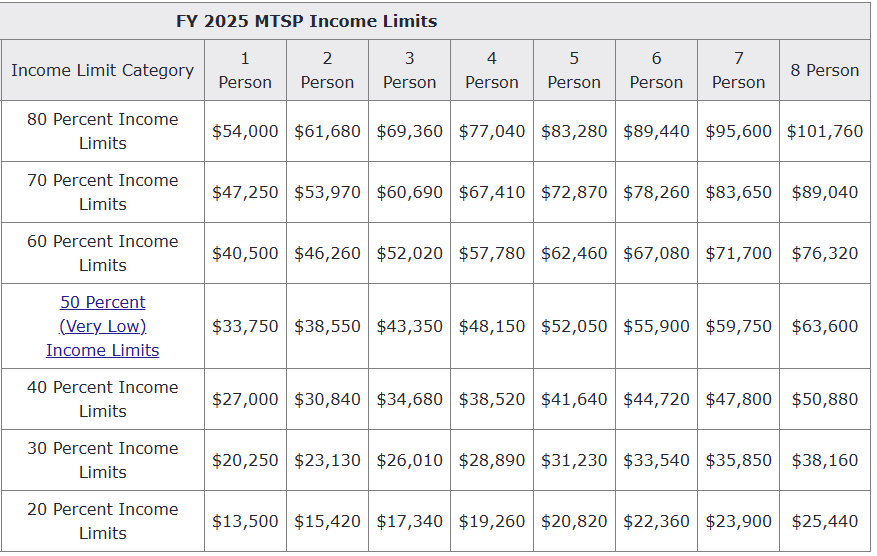Click the $101,760 cell
The height and width of the screenshot is (556, 877).
825,131
